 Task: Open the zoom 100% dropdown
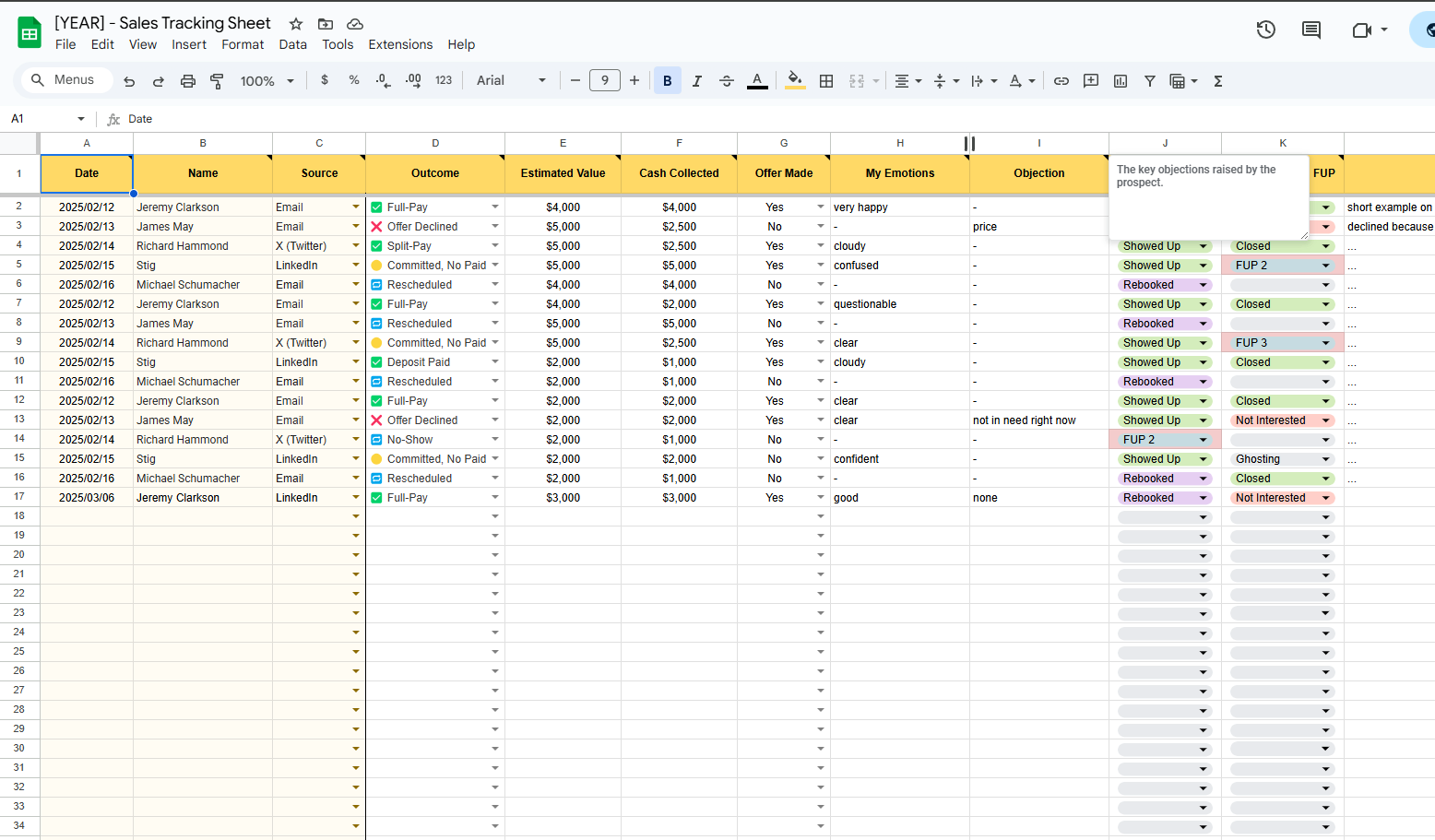267,81
